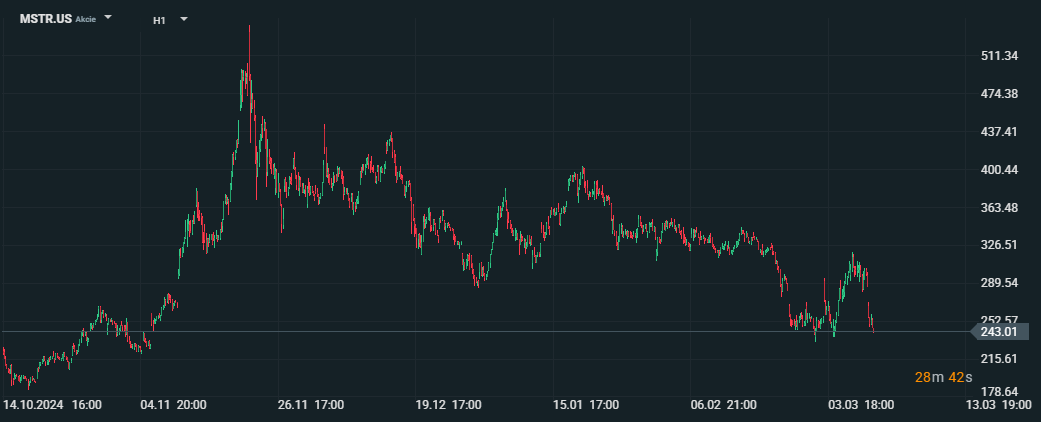
Task: Click the 289.54 price axis label
Action: [999, 283]
